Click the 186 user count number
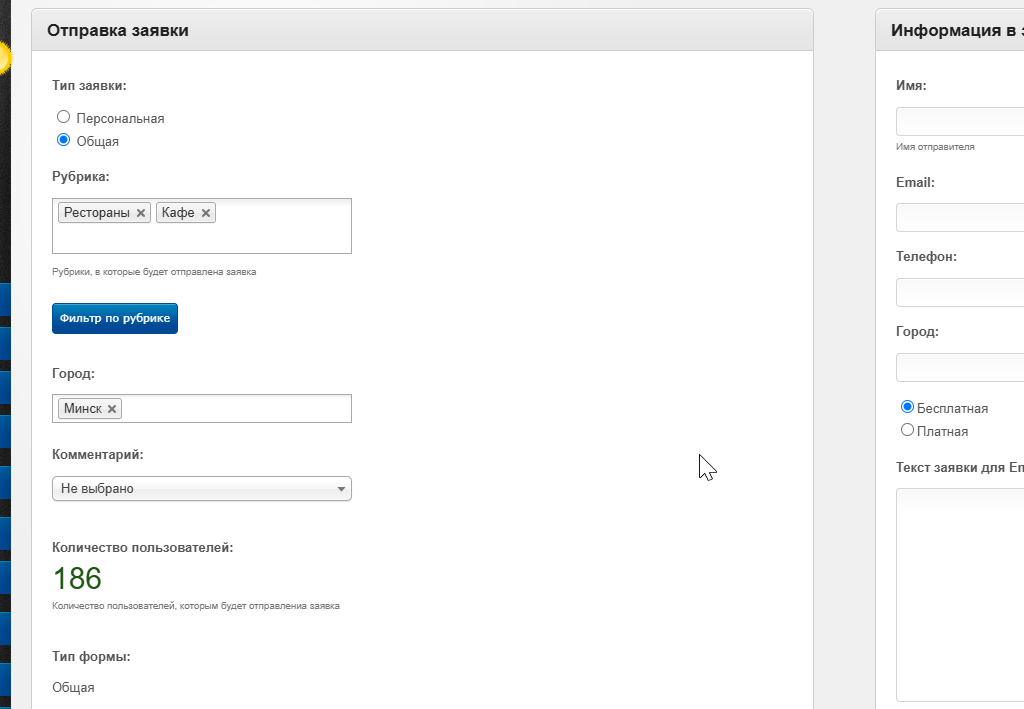This screenshot has height=709, width=1024. click(77, 578)
